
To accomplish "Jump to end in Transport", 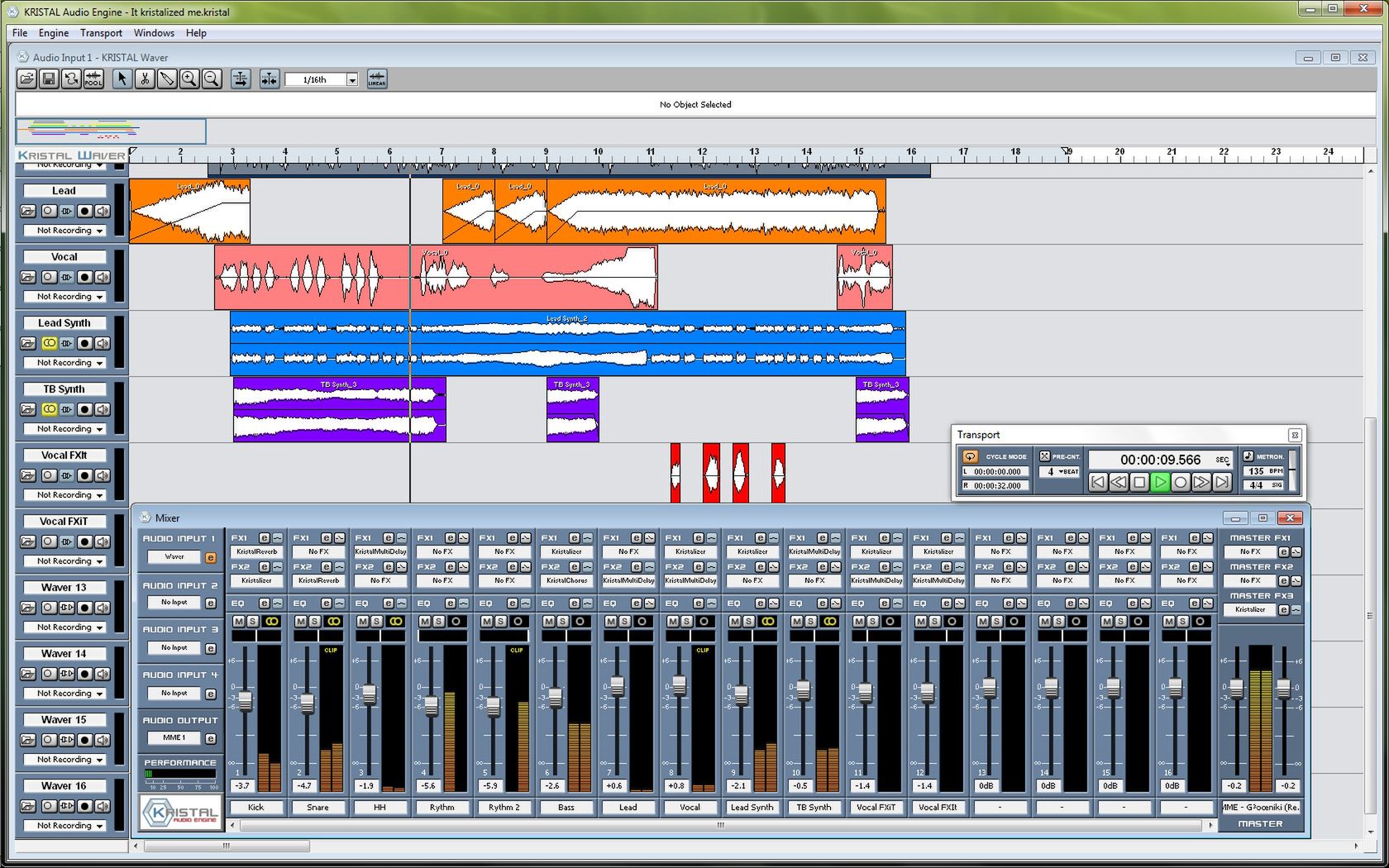I will 1222,482.
